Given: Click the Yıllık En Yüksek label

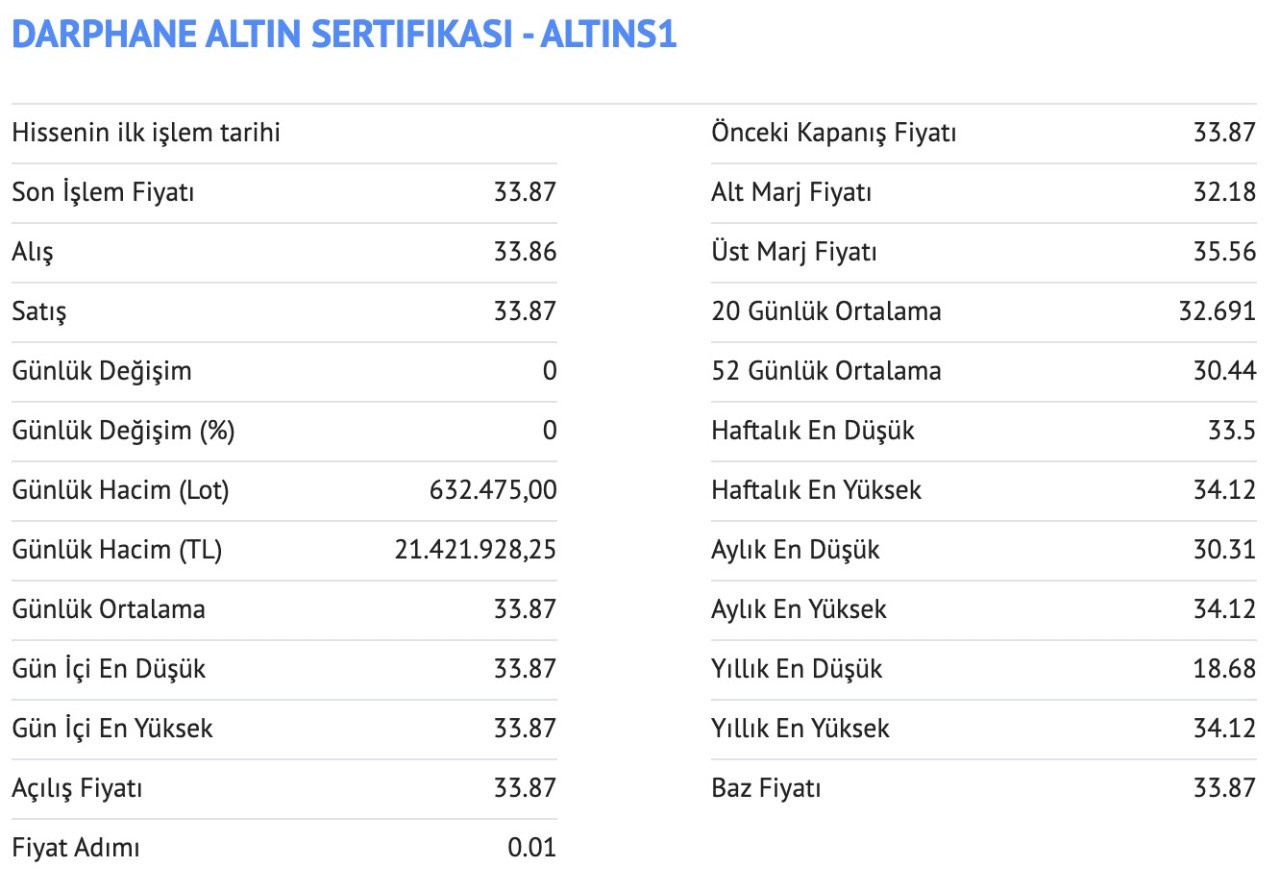Looking at the screenshot, I should coord(800,729).
